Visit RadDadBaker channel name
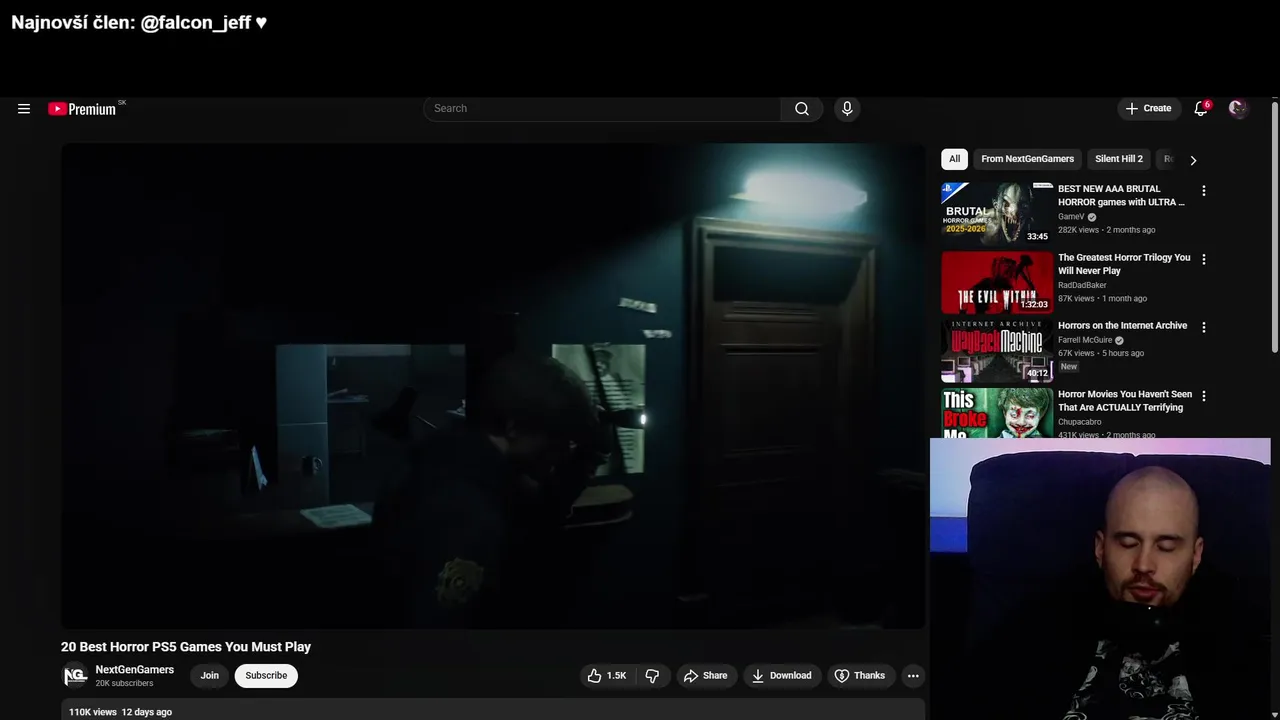This screenshot has height=720, width=1280. pyautogui.click(x=1082, y=285)
